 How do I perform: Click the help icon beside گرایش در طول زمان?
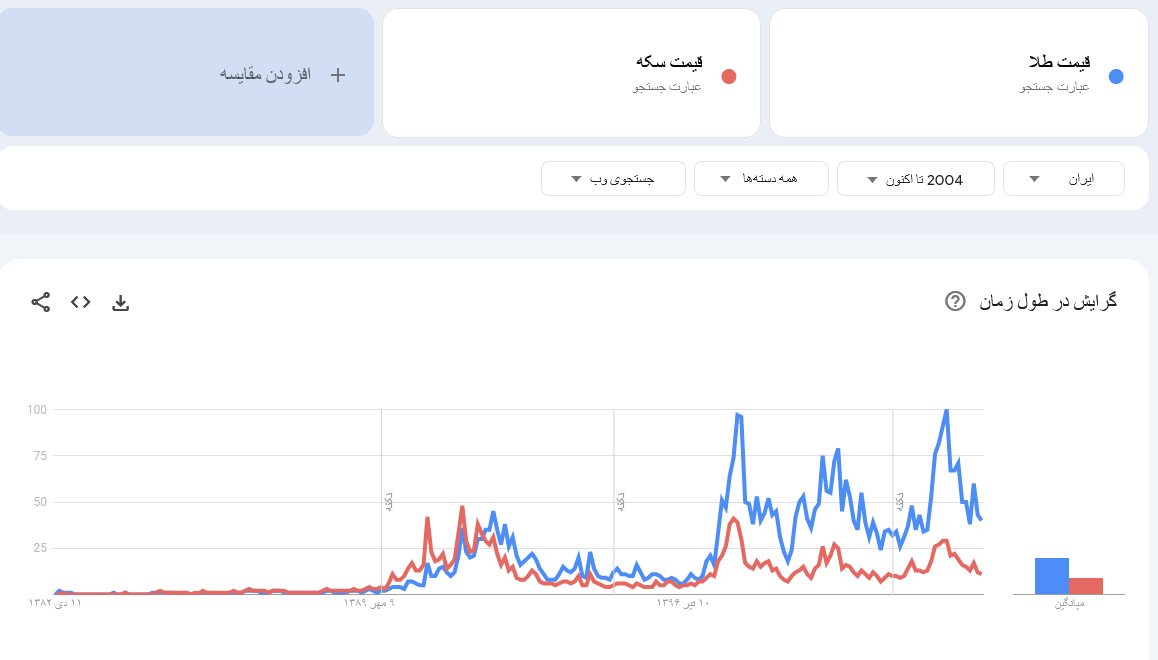(x=955, y=301)
